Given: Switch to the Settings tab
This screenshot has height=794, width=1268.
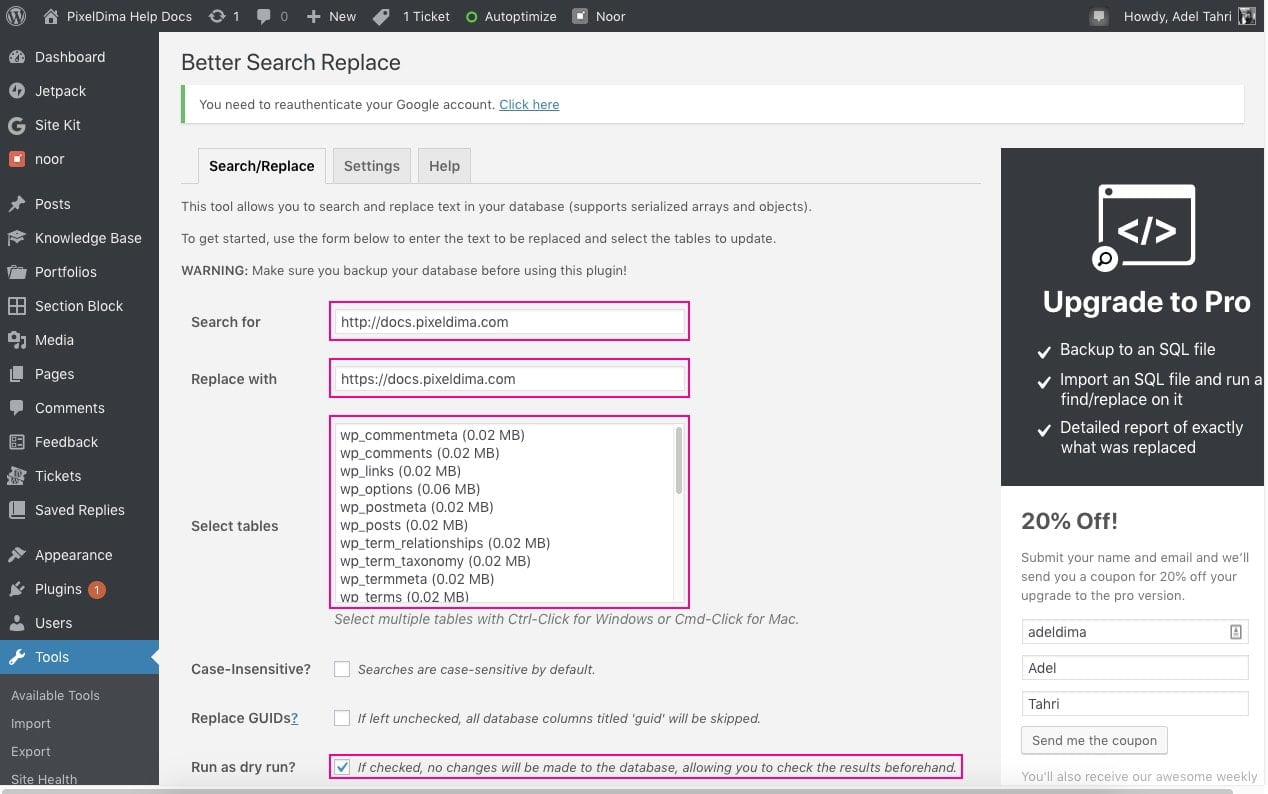Looking at the screenshot, I should (371, 165).
